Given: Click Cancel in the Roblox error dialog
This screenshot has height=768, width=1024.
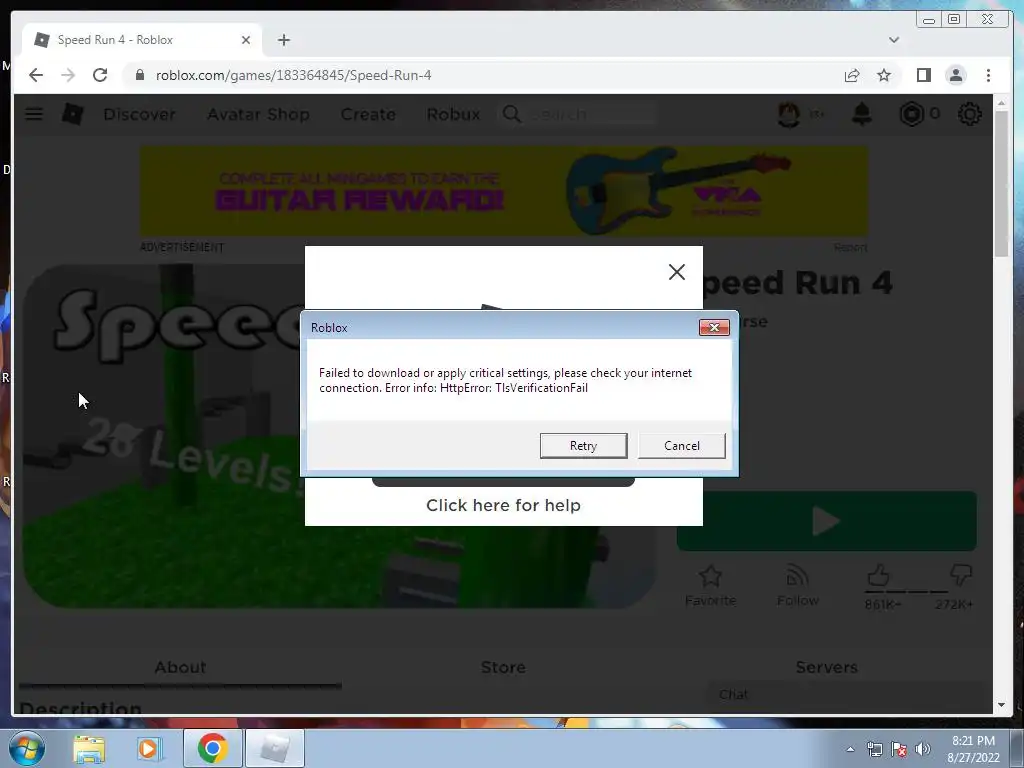Looking at the screenshot, I should [x=681, y=445].
